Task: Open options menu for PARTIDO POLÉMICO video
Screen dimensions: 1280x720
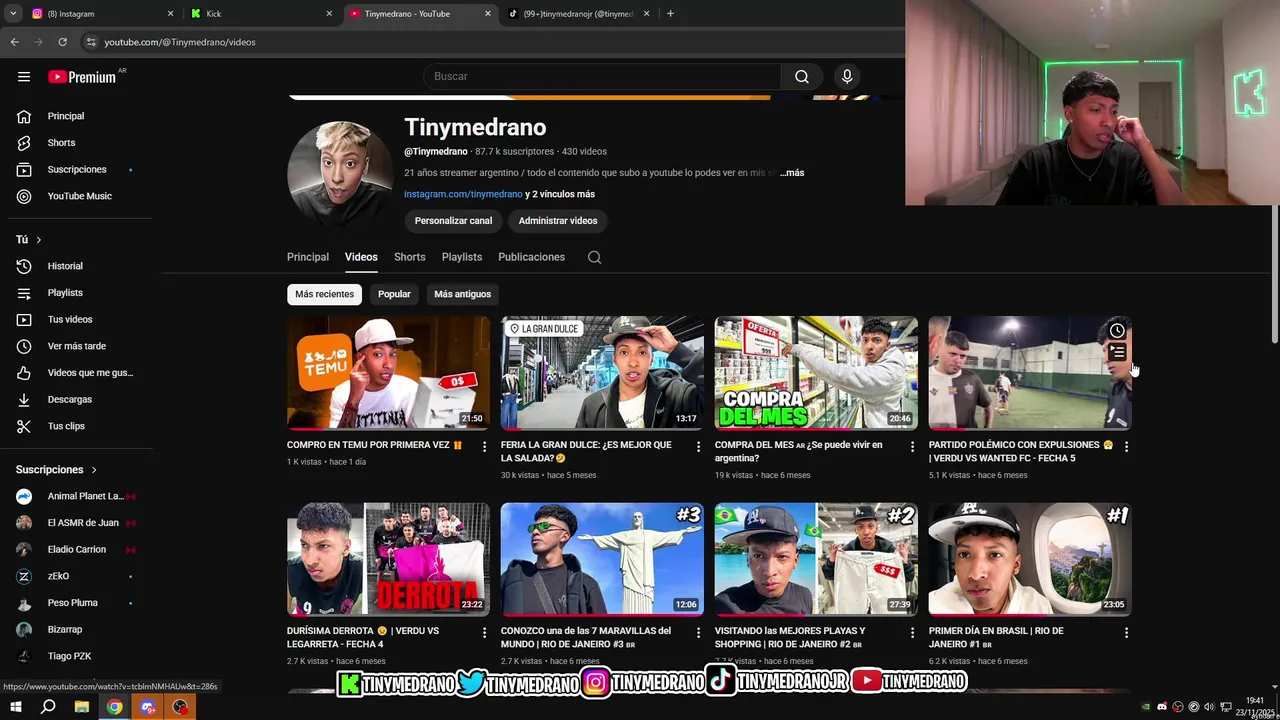Action: (x=1126, y=446)
